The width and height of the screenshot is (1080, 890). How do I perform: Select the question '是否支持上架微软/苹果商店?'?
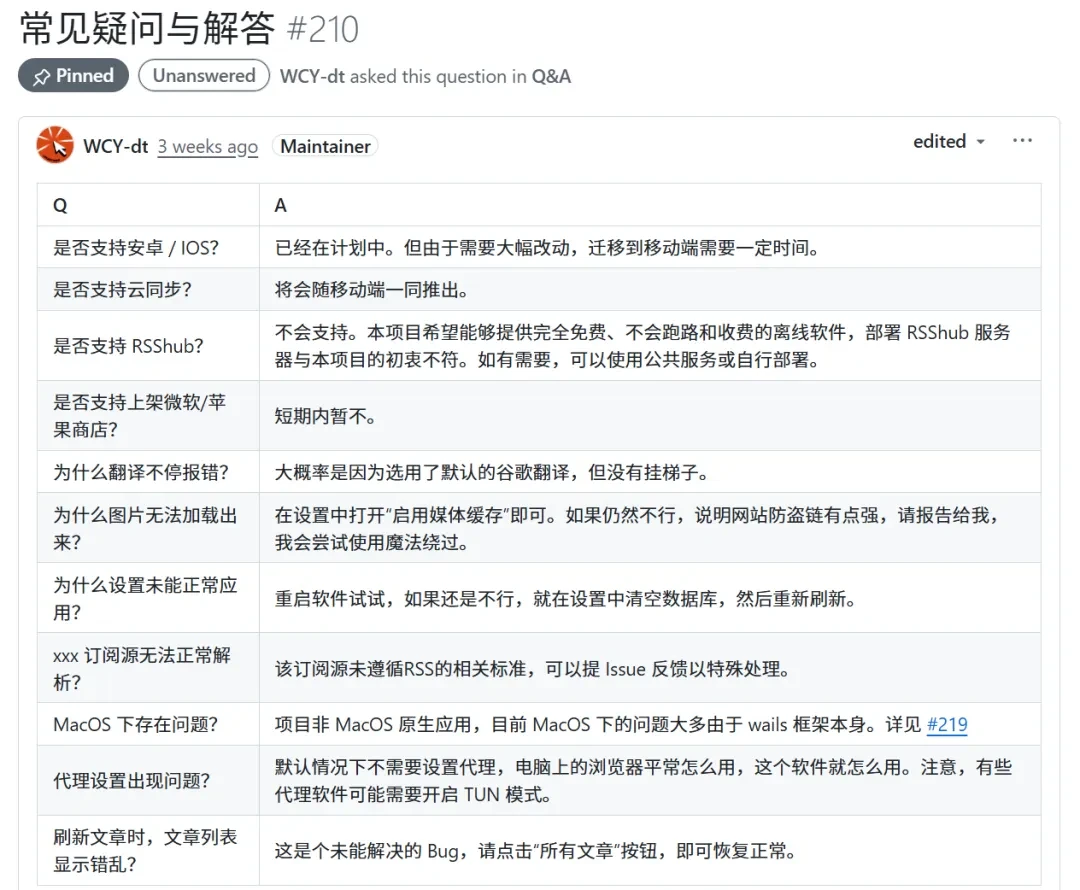(x=140, y=416)
